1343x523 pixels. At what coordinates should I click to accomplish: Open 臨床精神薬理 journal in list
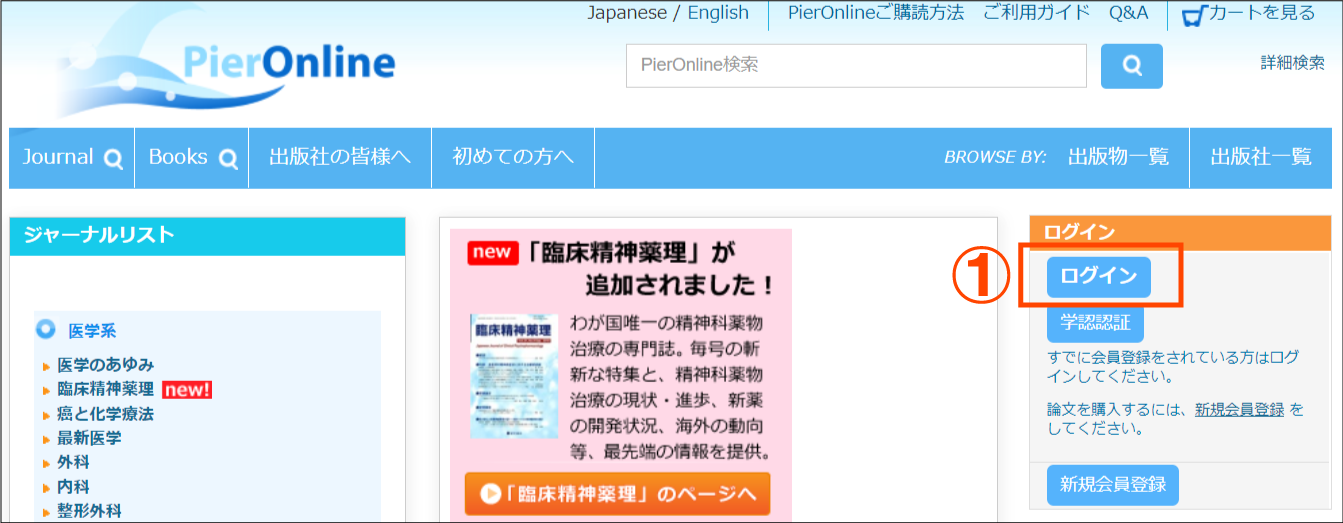click(x=106, y=389)
